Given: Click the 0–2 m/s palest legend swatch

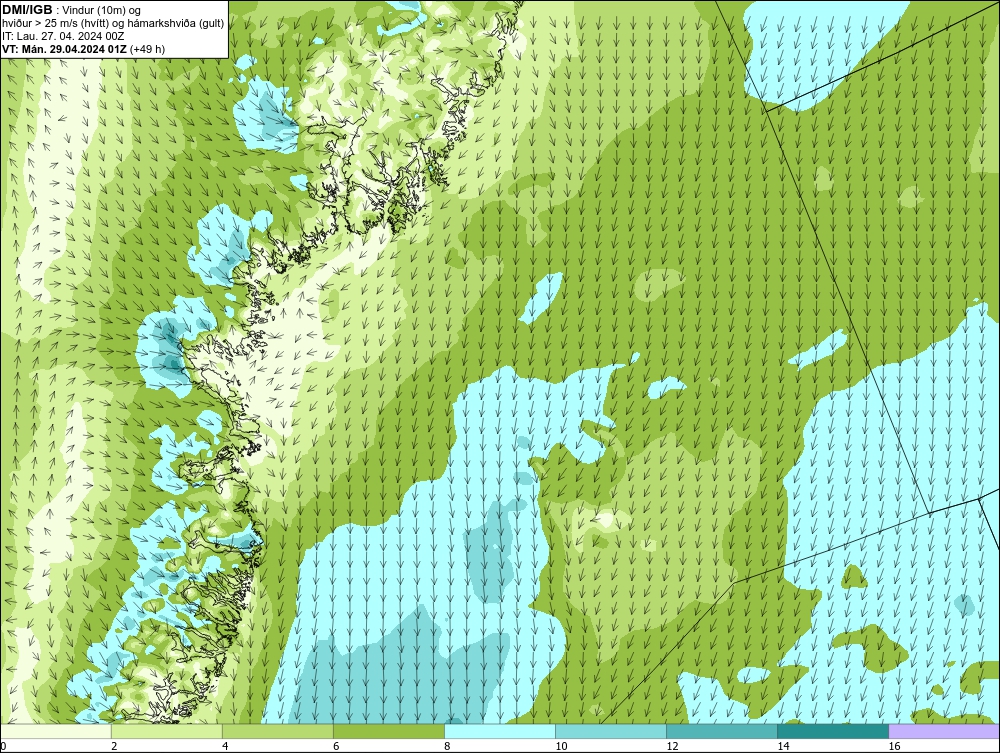Looking at the screenshot, I should pos(55,731).
